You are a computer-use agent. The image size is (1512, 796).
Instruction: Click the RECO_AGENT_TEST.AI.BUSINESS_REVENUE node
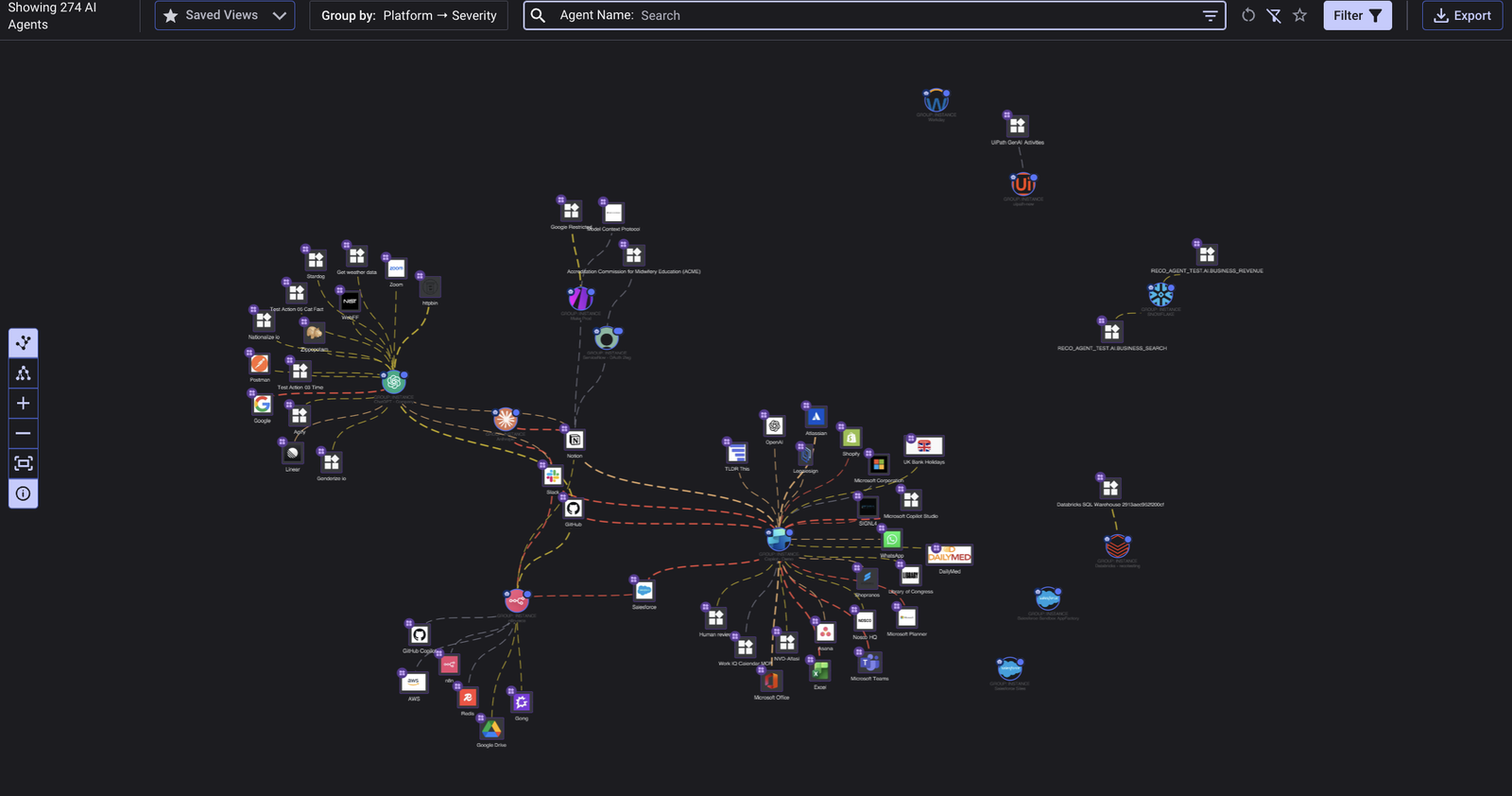pos(1207,254)
